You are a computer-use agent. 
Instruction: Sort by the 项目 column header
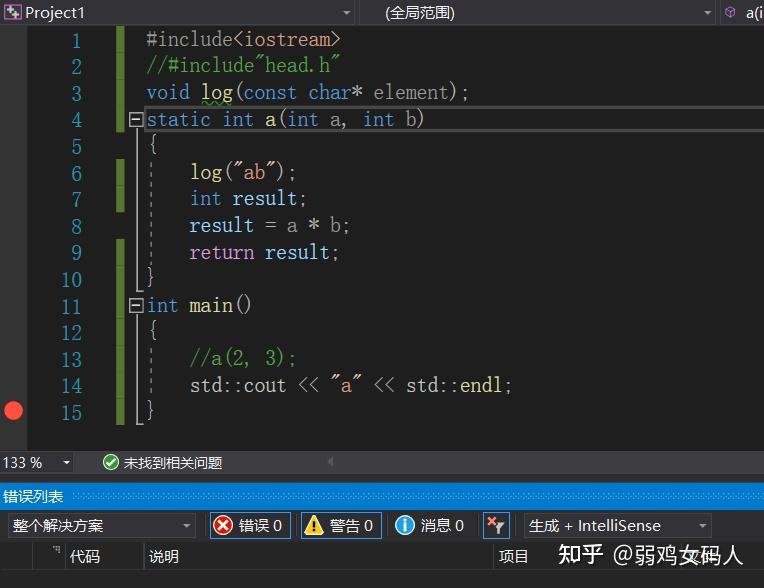point(514,556)
